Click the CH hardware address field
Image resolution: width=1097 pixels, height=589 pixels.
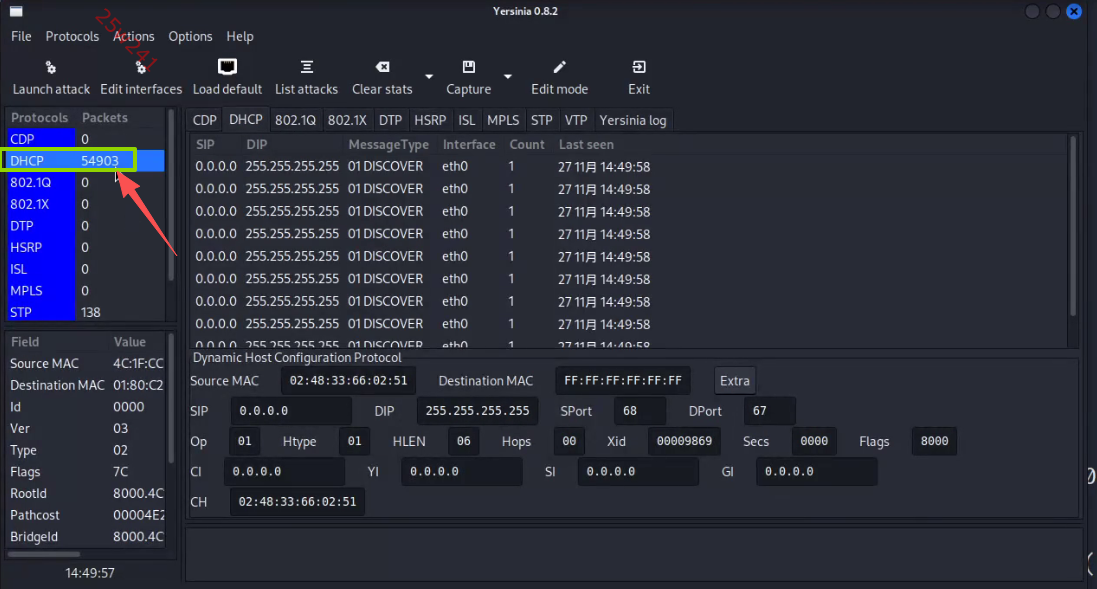point(297,502)
